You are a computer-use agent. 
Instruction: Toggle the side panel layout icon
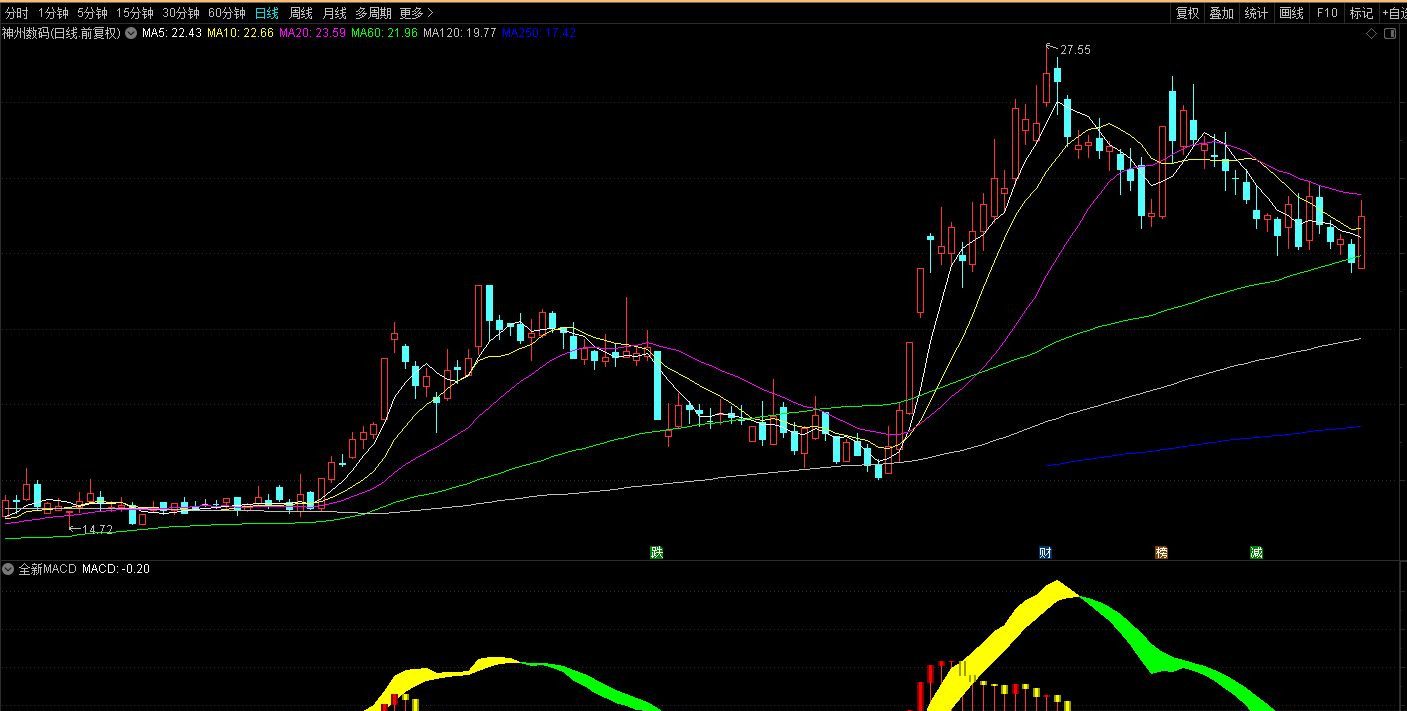click(1390, 33)
